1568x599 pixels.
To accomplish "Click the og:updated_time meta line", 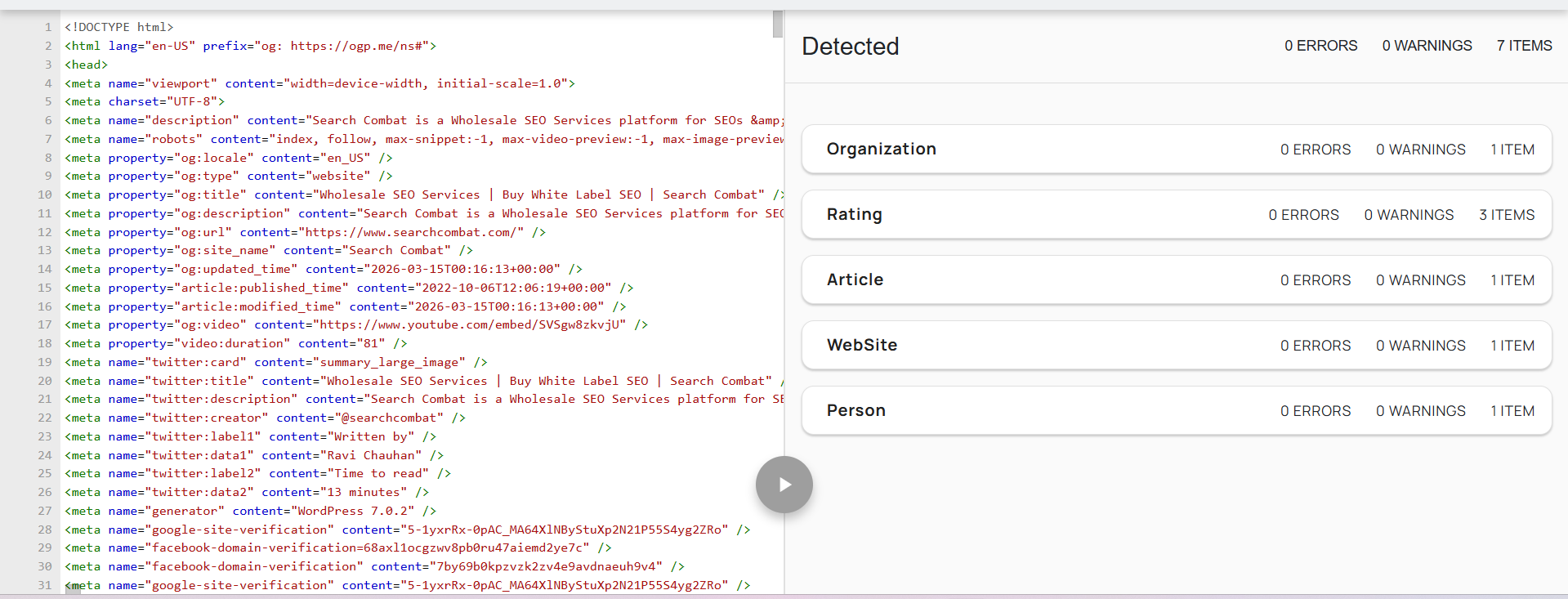I will (324, 269).
